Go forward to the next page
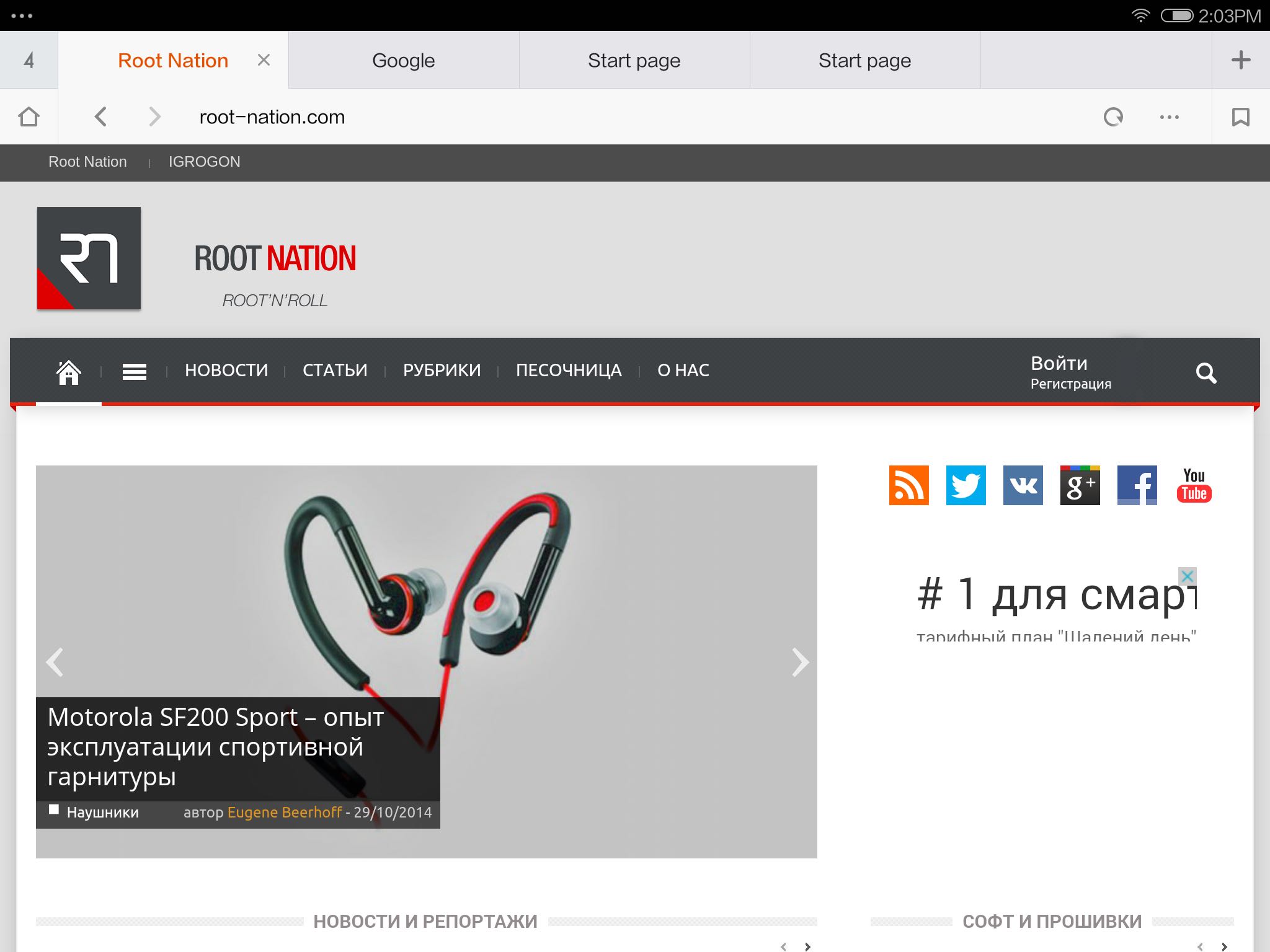The width and height of the screenshot is (1270, 952). pyautogui.click(x=154, y=117)
